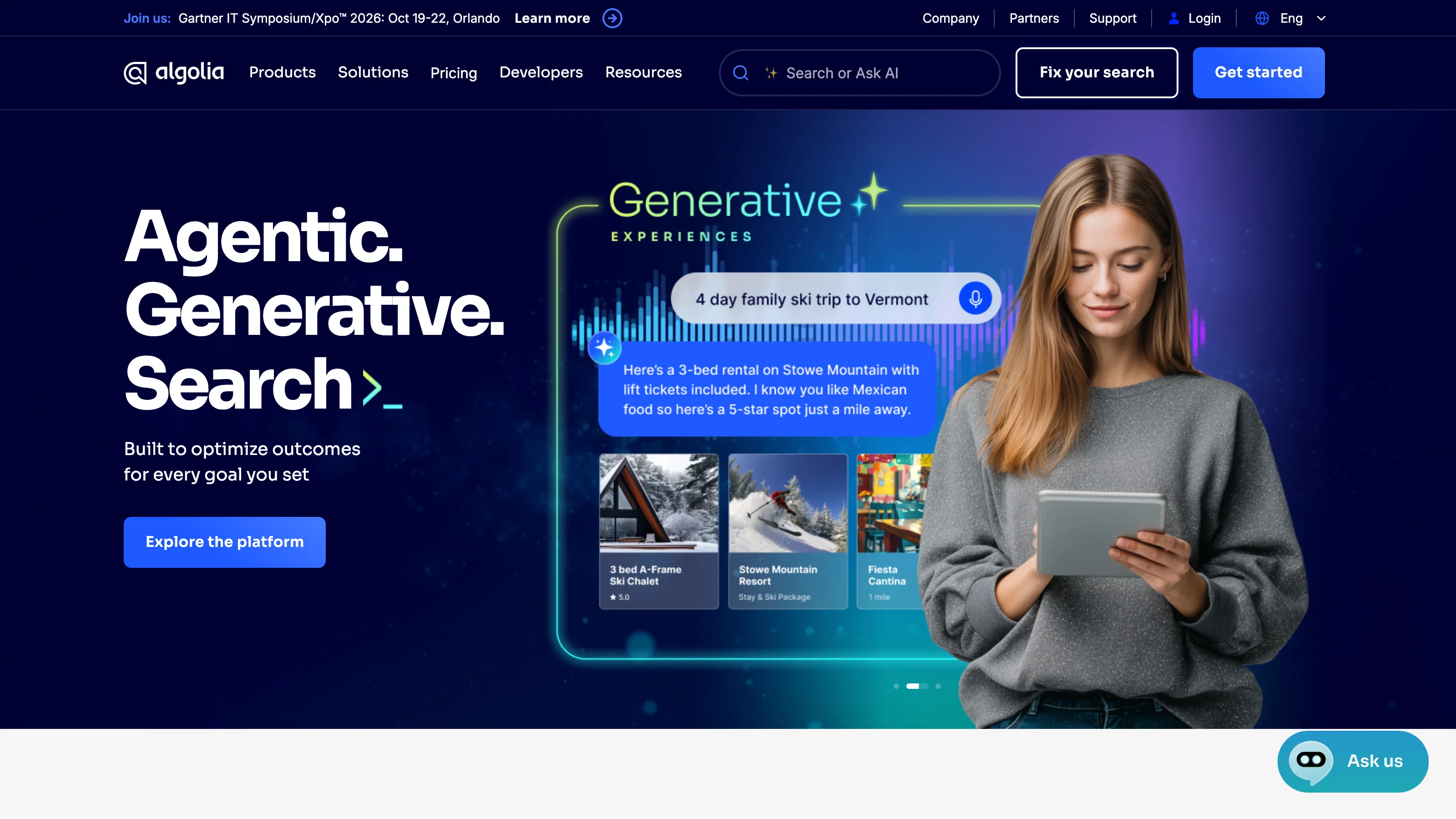Click the Get started button
The width and height of the screenshot is (1456, 819).
coord(1258,72)
